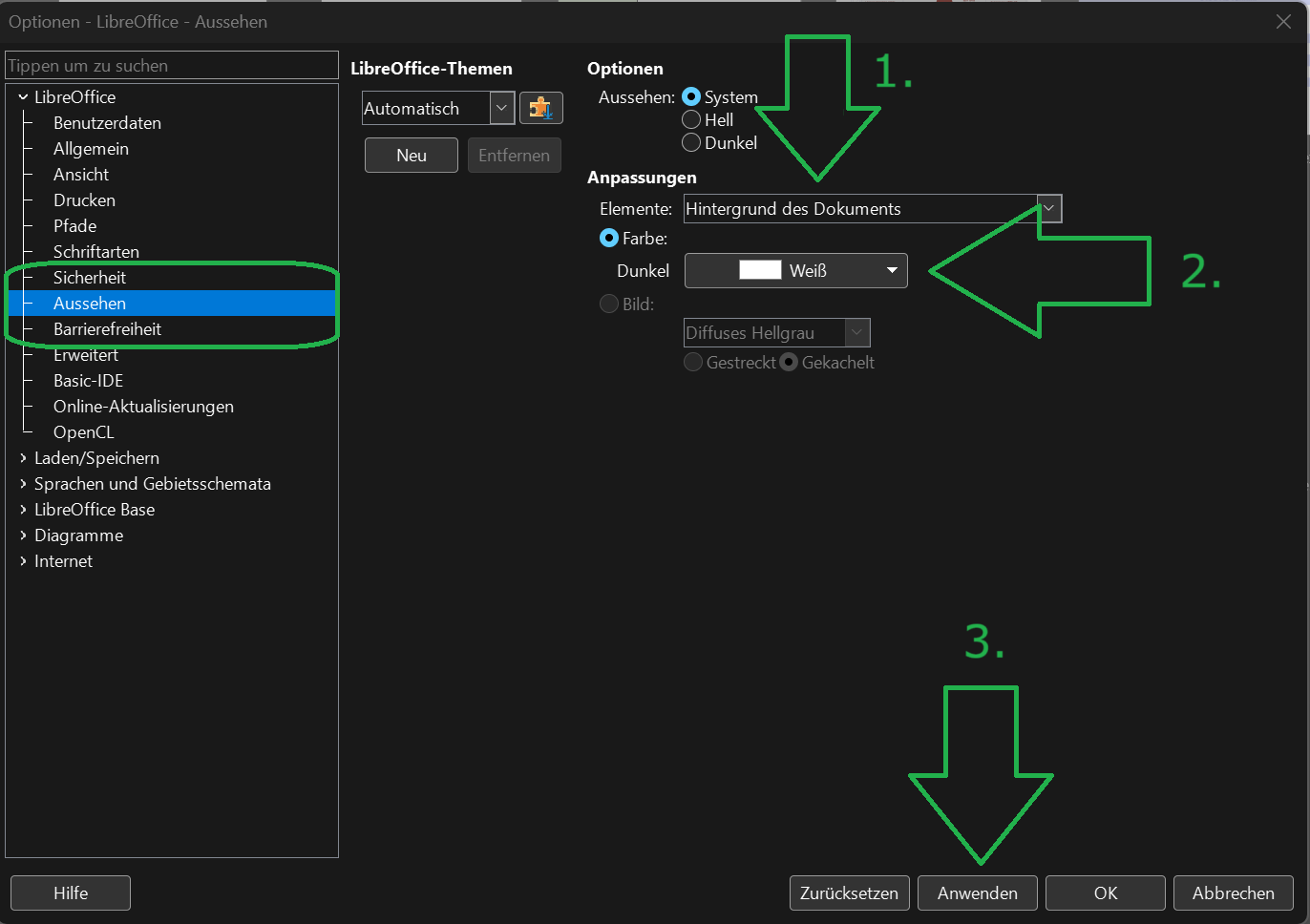Open the Online-Aktualisierungen options page

143,407
